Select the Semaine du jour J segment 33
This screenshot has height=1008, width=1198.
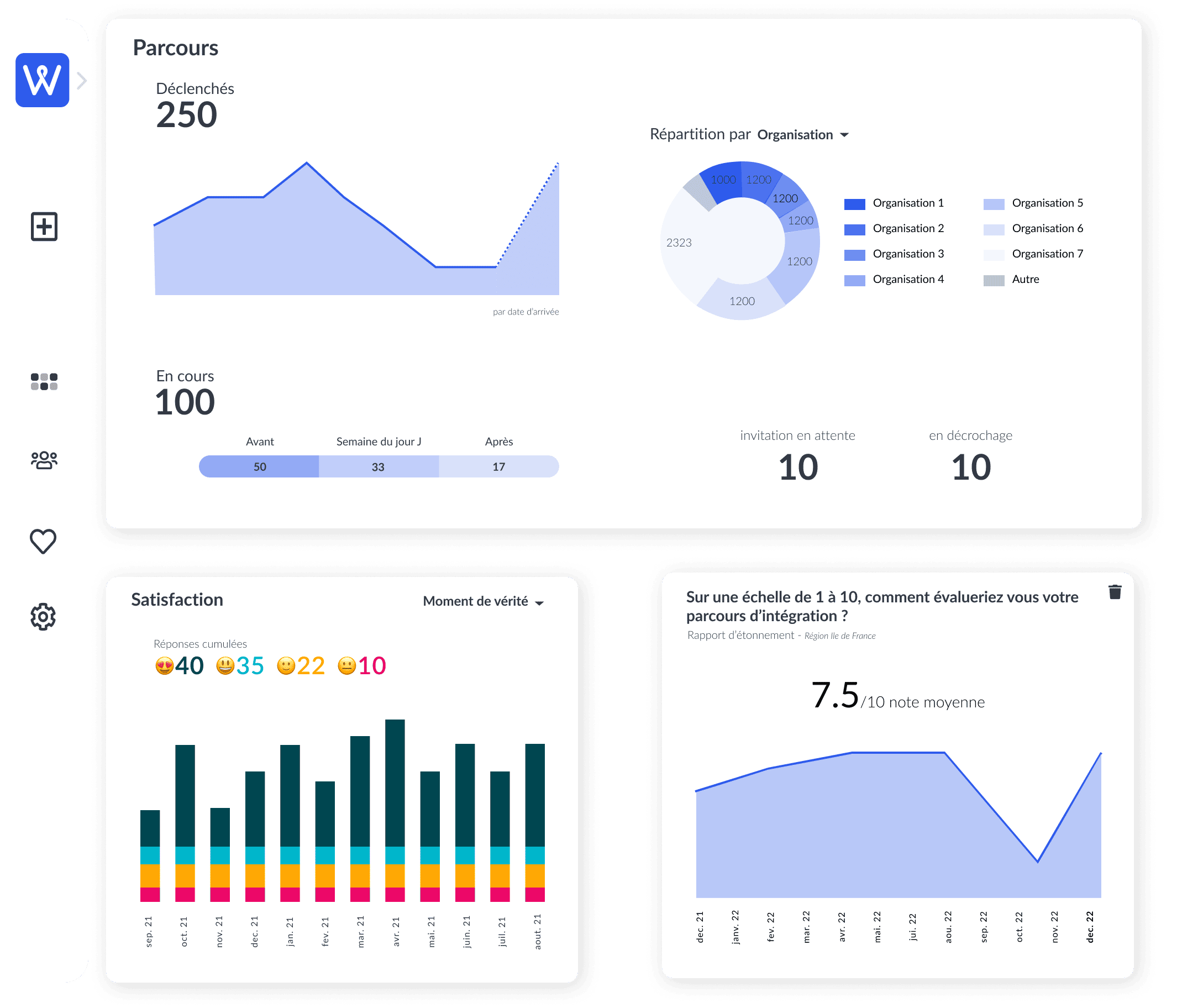pyautogui.click(x=379, y=467)
